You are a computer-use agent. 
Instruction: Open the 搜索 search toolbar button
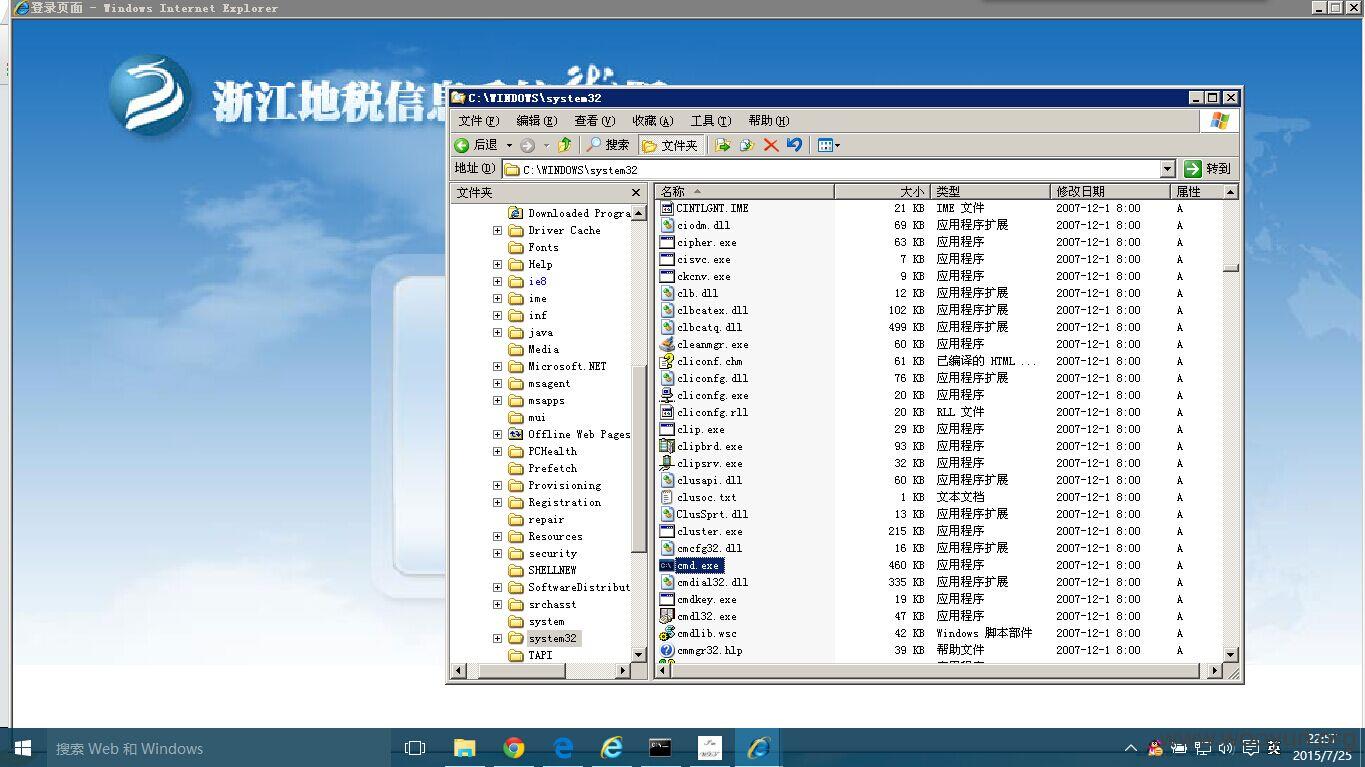(x=608, y=145)
